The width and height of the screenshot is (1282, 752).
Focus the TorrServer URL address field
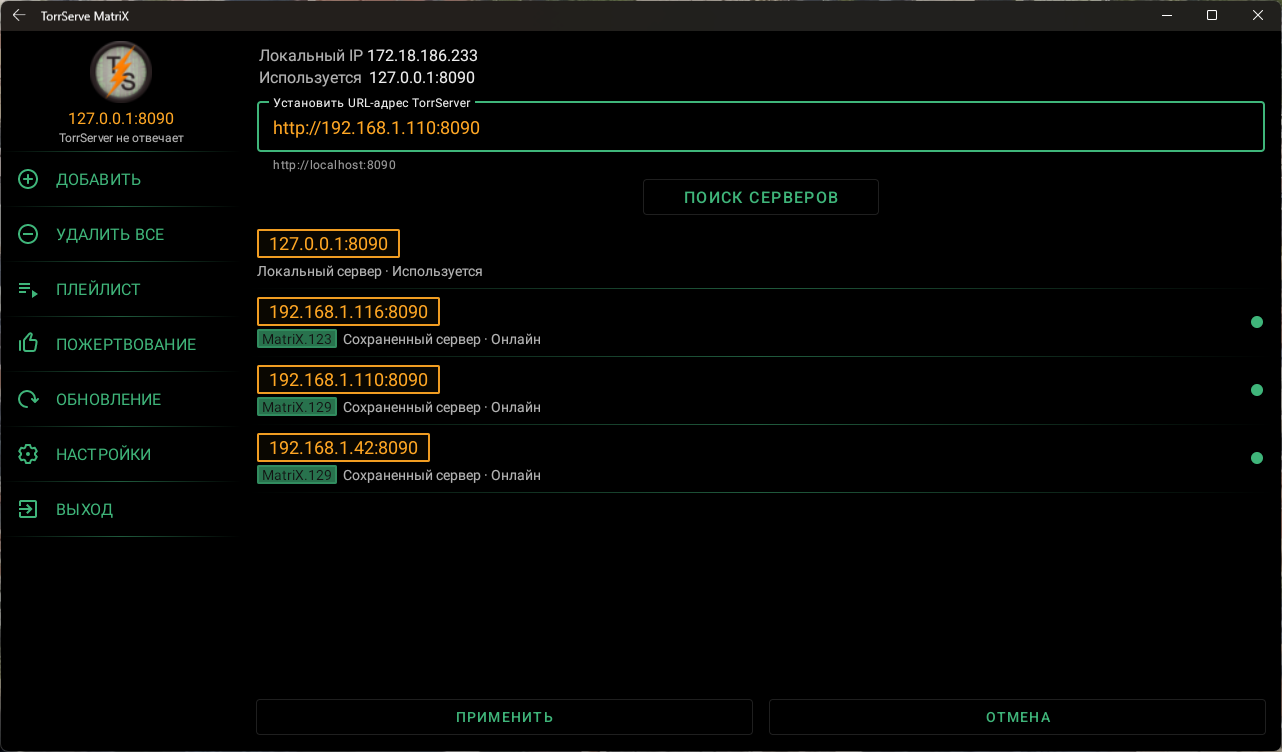(761, 128)
